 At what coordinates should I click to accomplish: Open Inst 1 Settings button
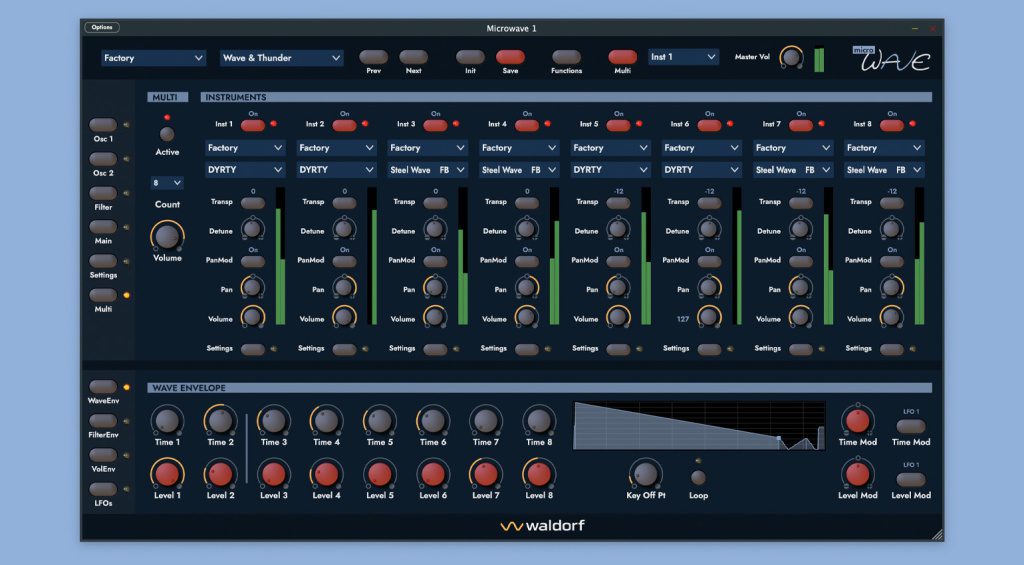(253, 349)
